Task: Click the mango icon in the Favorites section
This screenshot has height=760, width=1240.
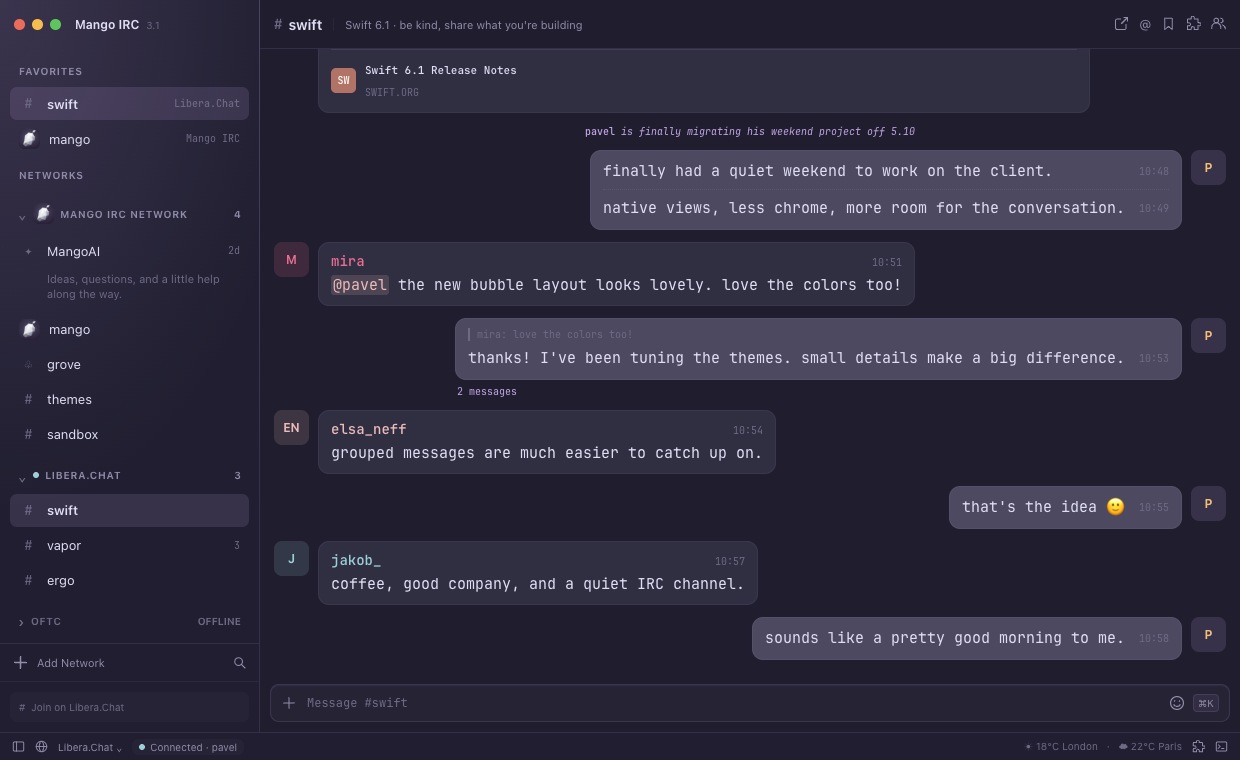Action: click(29, 139)
